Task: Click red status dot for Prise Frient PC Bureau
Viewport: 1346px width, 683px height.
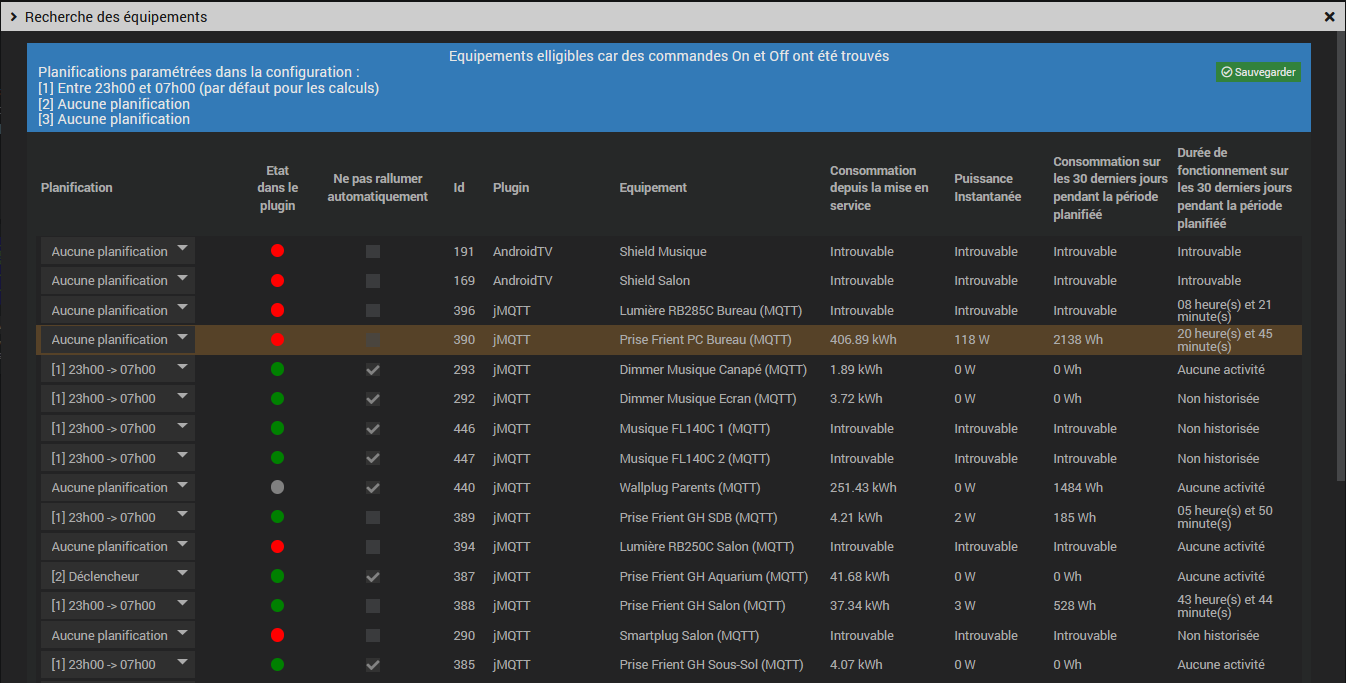Action: 278,340
